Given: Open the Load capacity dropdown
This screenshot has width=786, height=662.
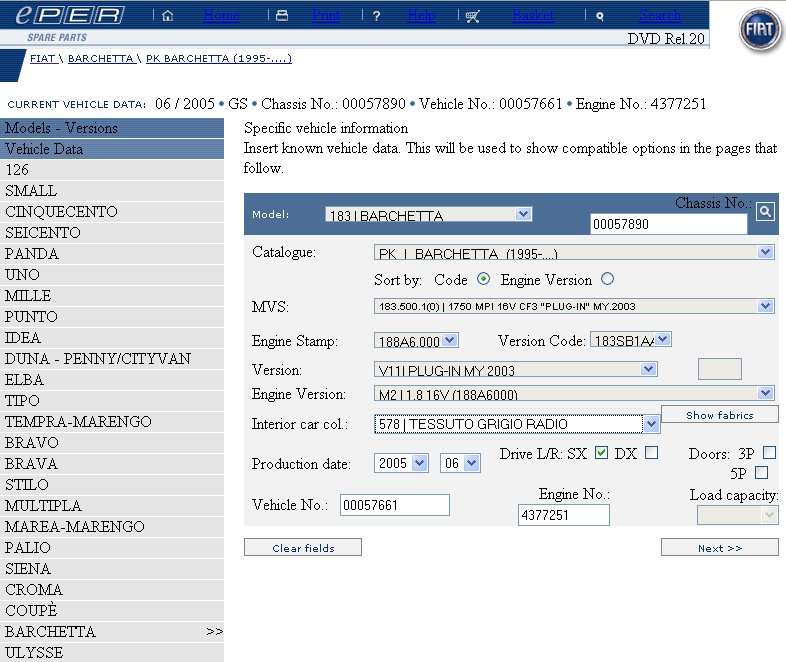Looking at the screenshot, I should (737, 515).
